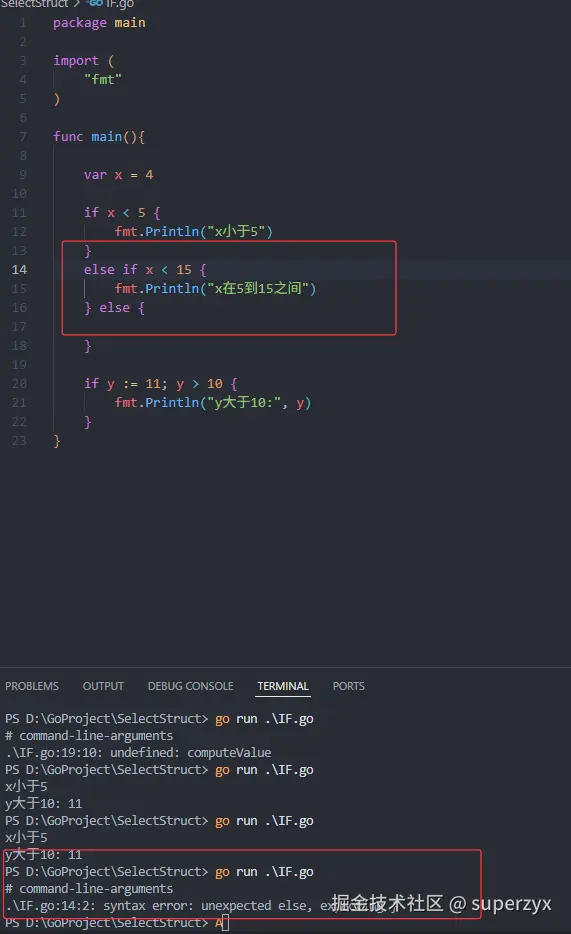Click the 'var x = 4' statement
Screen dimensions: 571x934
(x=118, y=175)
